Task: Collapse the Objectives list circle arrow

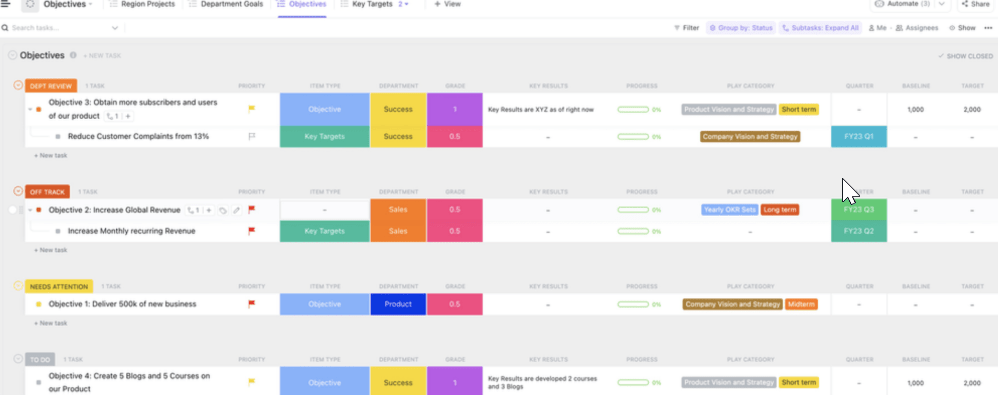Action: pos(12,55)
